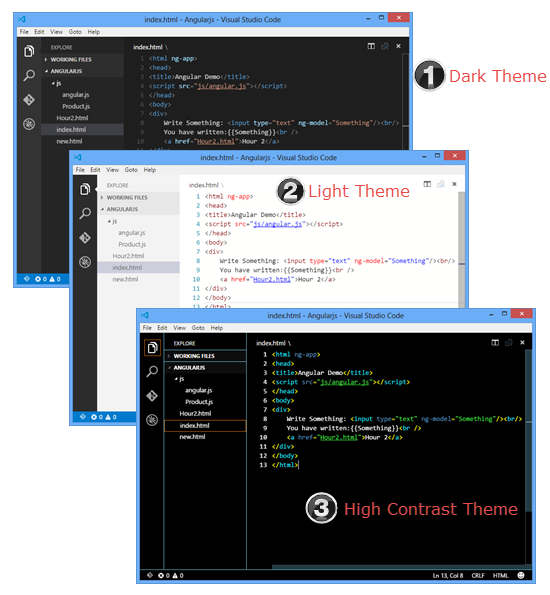This screenshot has height=595, width=550.
Task: Expand WORKING FILES in high contrast window
Action: (x=169, y=356)
